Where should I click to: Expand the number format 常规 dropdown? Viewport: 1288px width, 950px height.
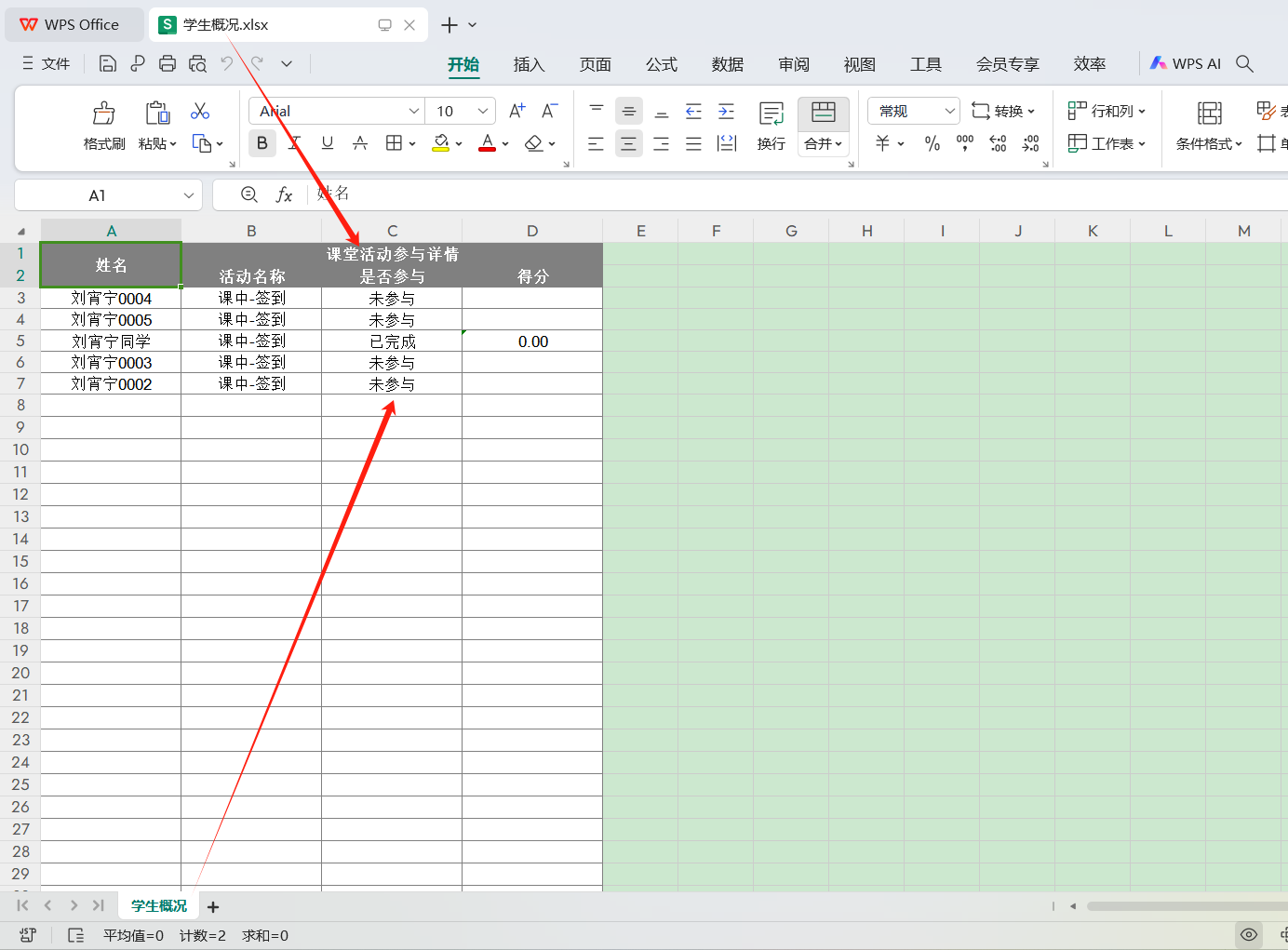pyautogui.click(x=949, y=111)
